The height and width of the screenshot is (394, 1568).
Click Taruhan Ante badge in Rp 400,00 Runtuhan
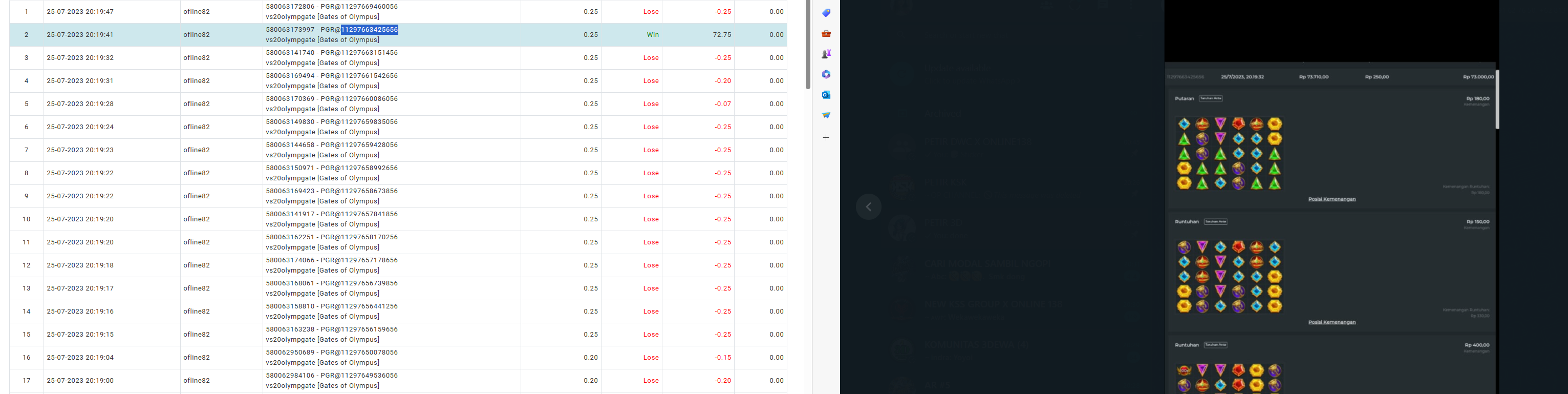click(1216, 345)
